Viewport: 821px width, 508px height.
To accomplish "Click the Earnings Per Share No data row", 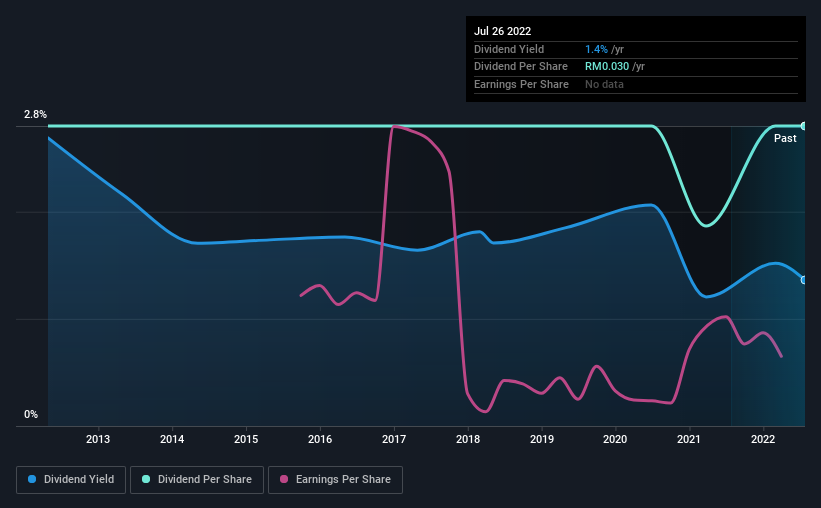I will click(x=636, y=84).
